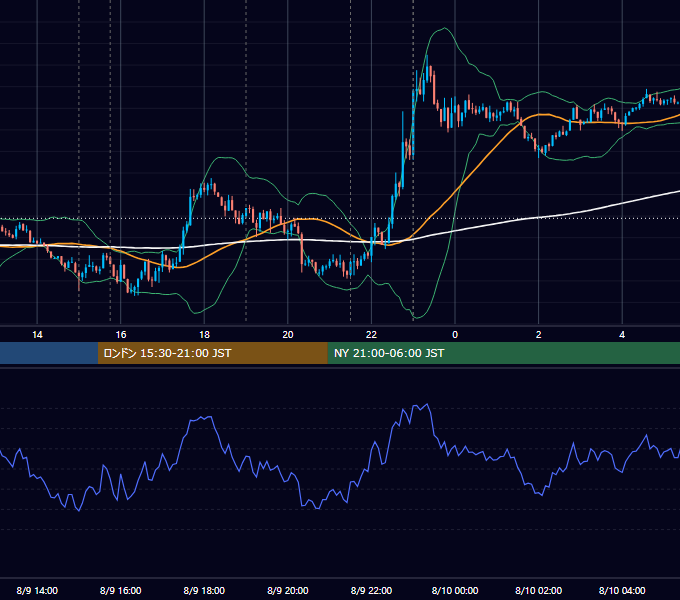The height and width of the screenshot is (600, 680).
Task: Click the 8/10 00:00 time label
Action: tap(455, 590)
